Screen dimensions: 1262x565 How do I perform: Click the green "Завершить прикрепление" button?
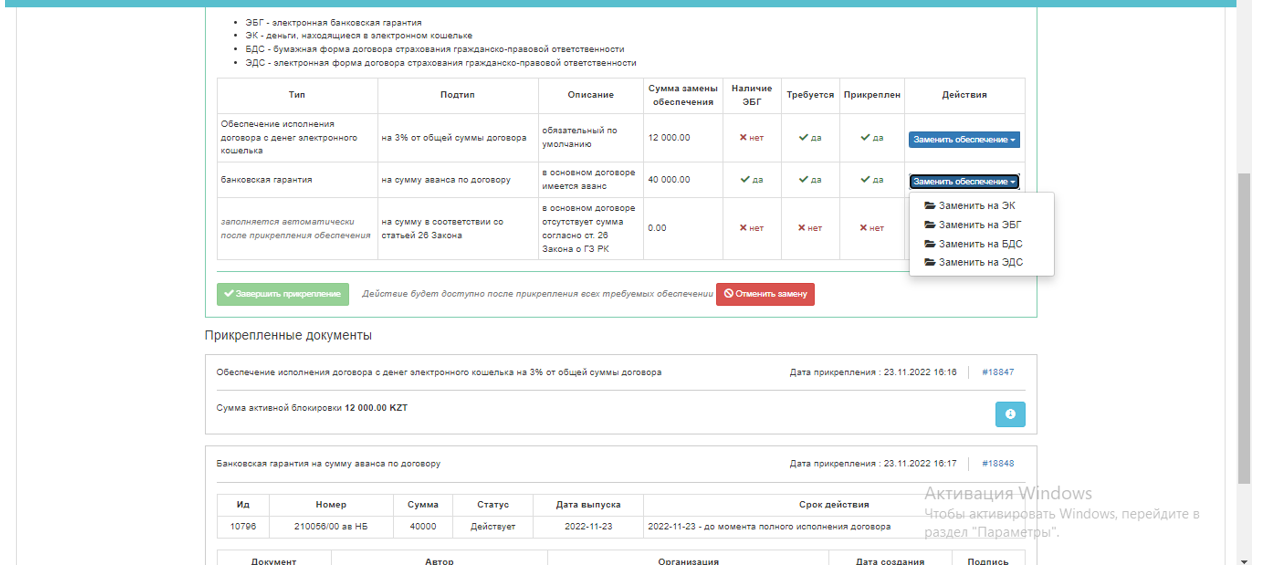tap(283, 294)
